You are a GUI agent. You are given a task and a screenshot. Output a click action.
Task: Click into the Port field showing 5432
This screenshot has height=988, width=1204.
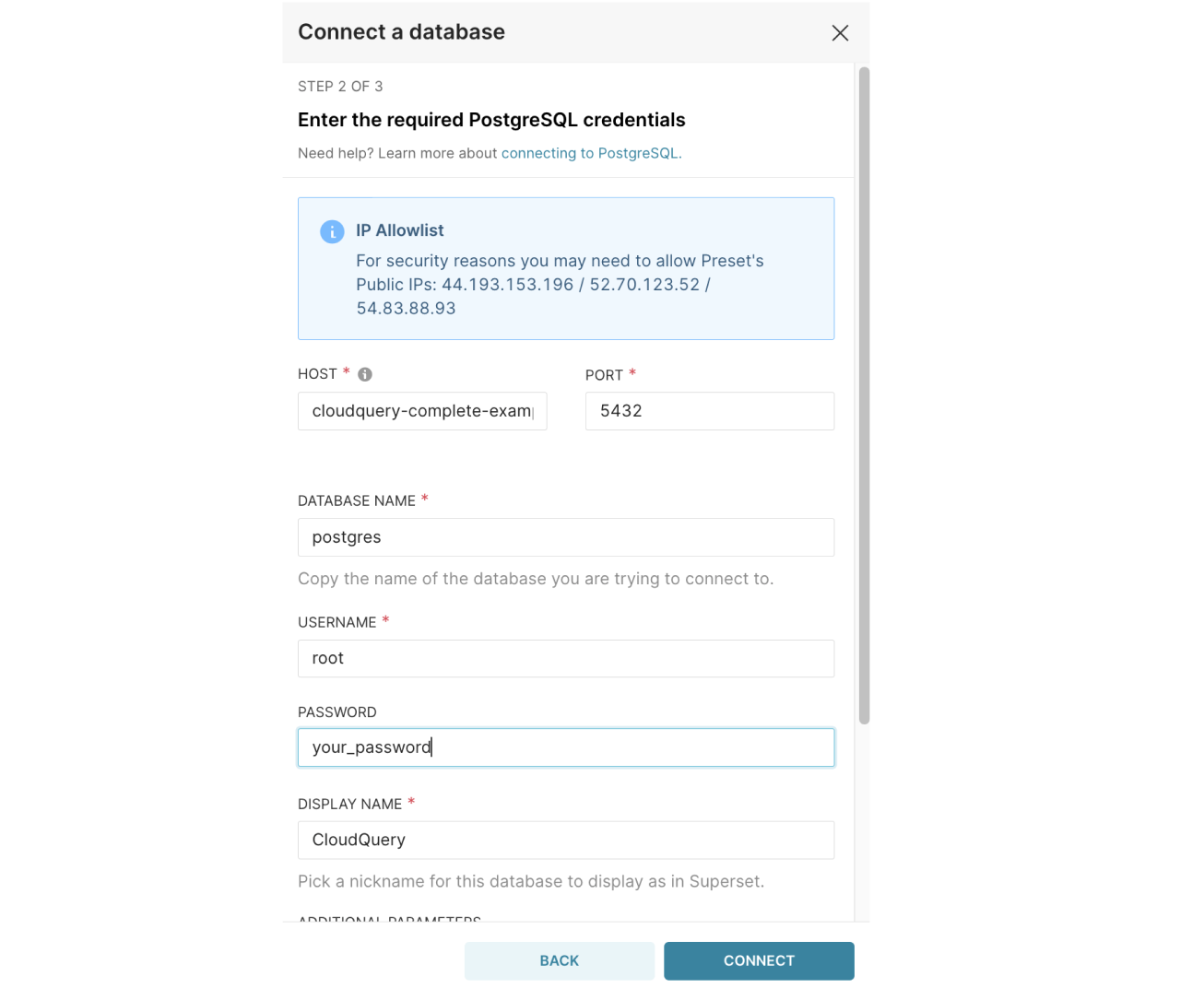[x=709, y=411]
